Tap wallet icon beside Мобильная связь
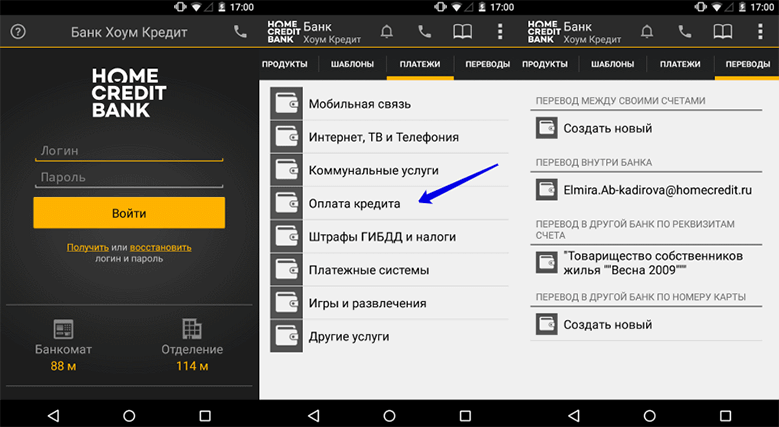The width and height of the screenshot is (779, 427). point(286,103)
